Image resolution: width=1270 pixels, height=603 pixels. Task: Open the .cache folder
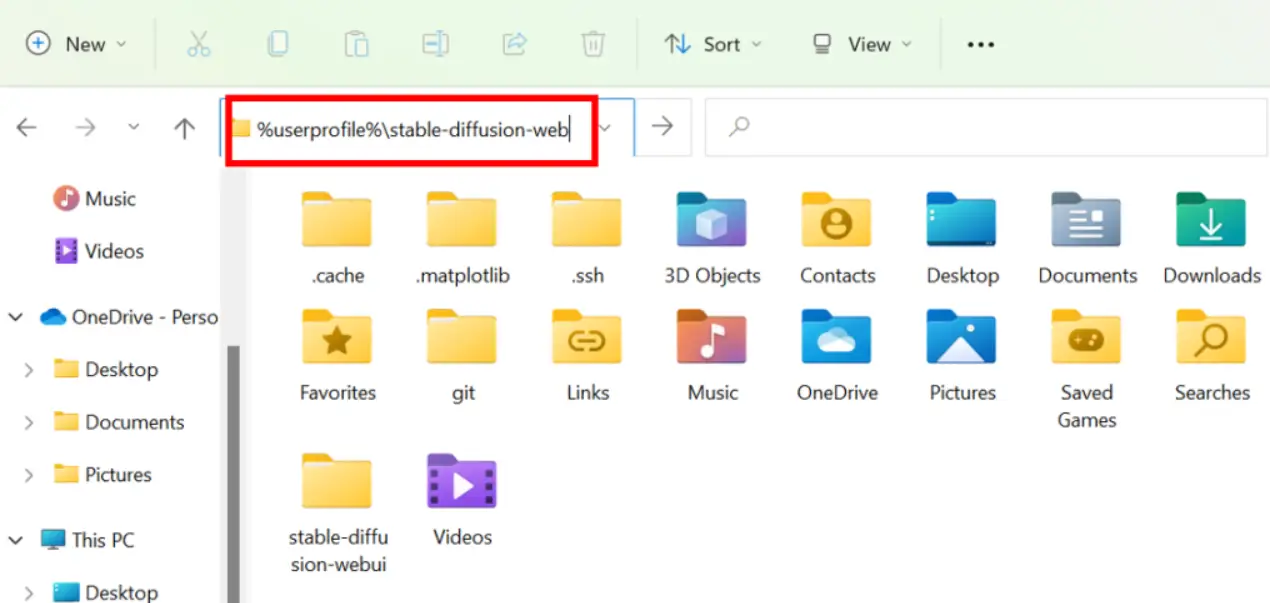point(337,238)
